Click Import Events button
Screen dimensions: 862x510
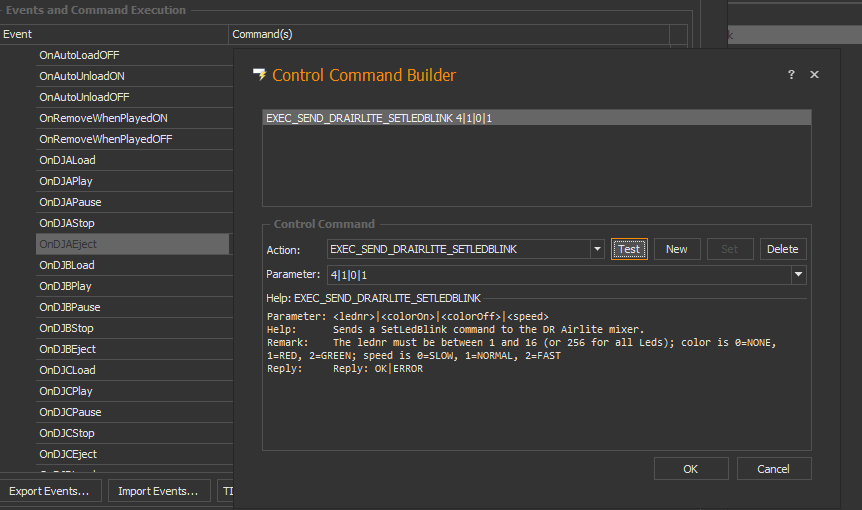(158, 491)
